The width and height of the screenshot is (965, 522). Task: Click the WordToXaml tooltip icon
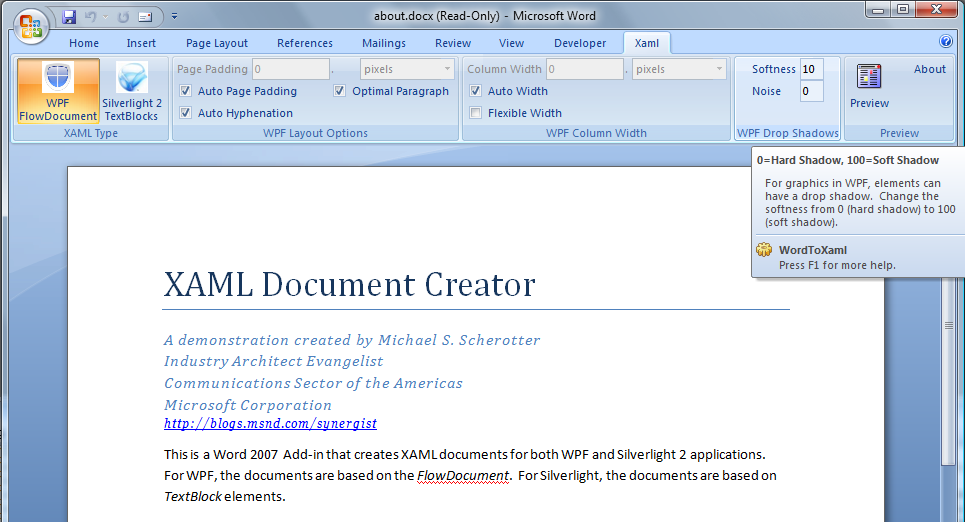click(764, 249)
